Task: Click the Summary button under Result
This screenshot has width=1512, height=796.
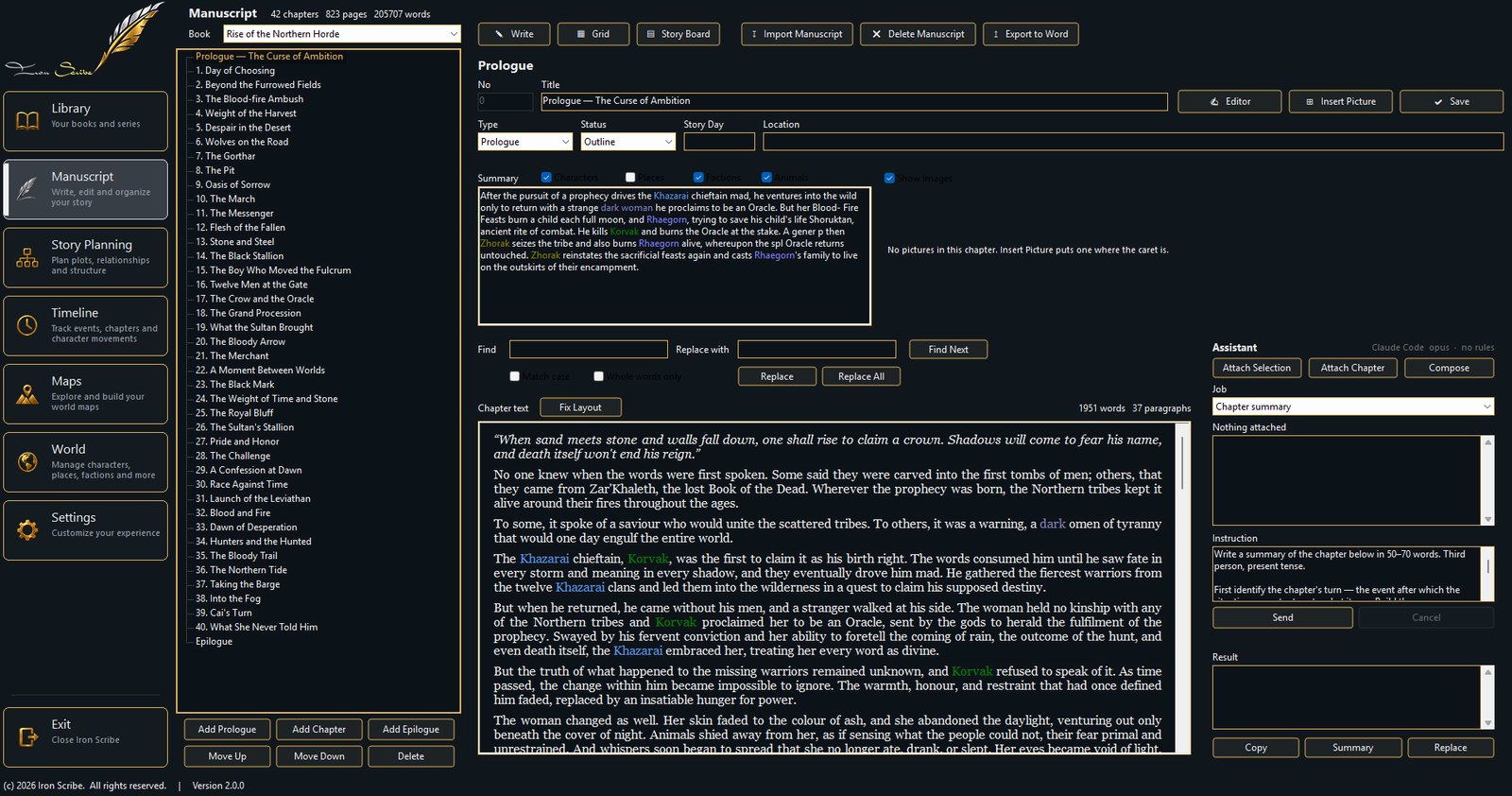Action: (1352, 748)
